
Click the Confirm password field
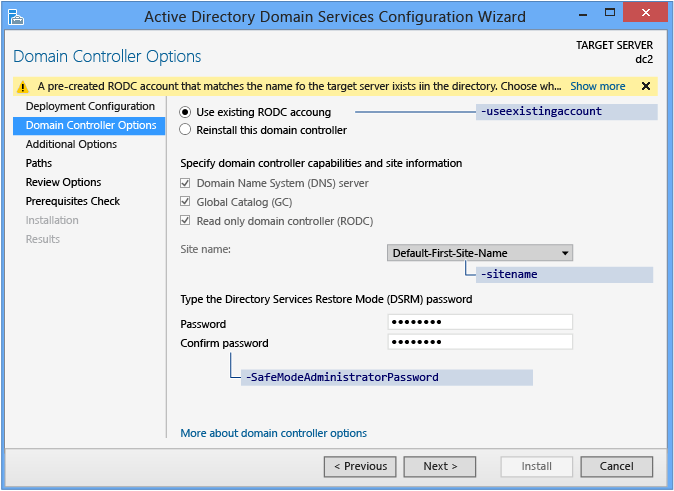click(x=480, y=342)
